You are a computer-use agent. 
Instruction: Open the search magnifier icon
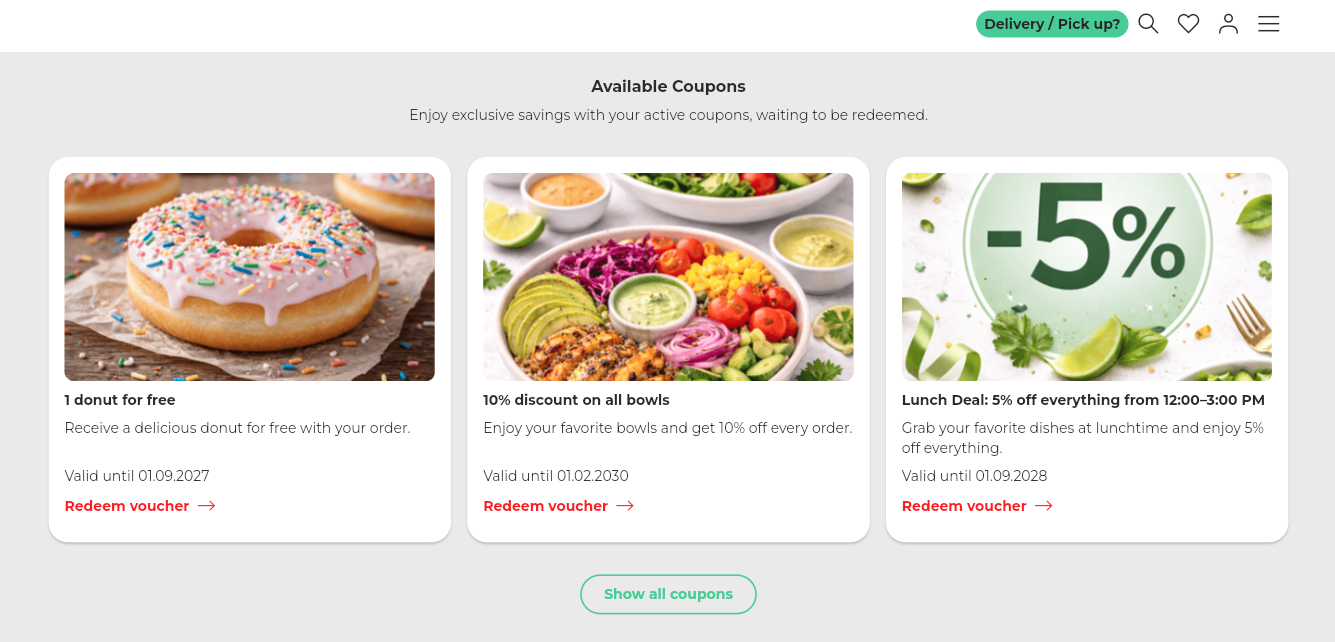[1148, 24]
